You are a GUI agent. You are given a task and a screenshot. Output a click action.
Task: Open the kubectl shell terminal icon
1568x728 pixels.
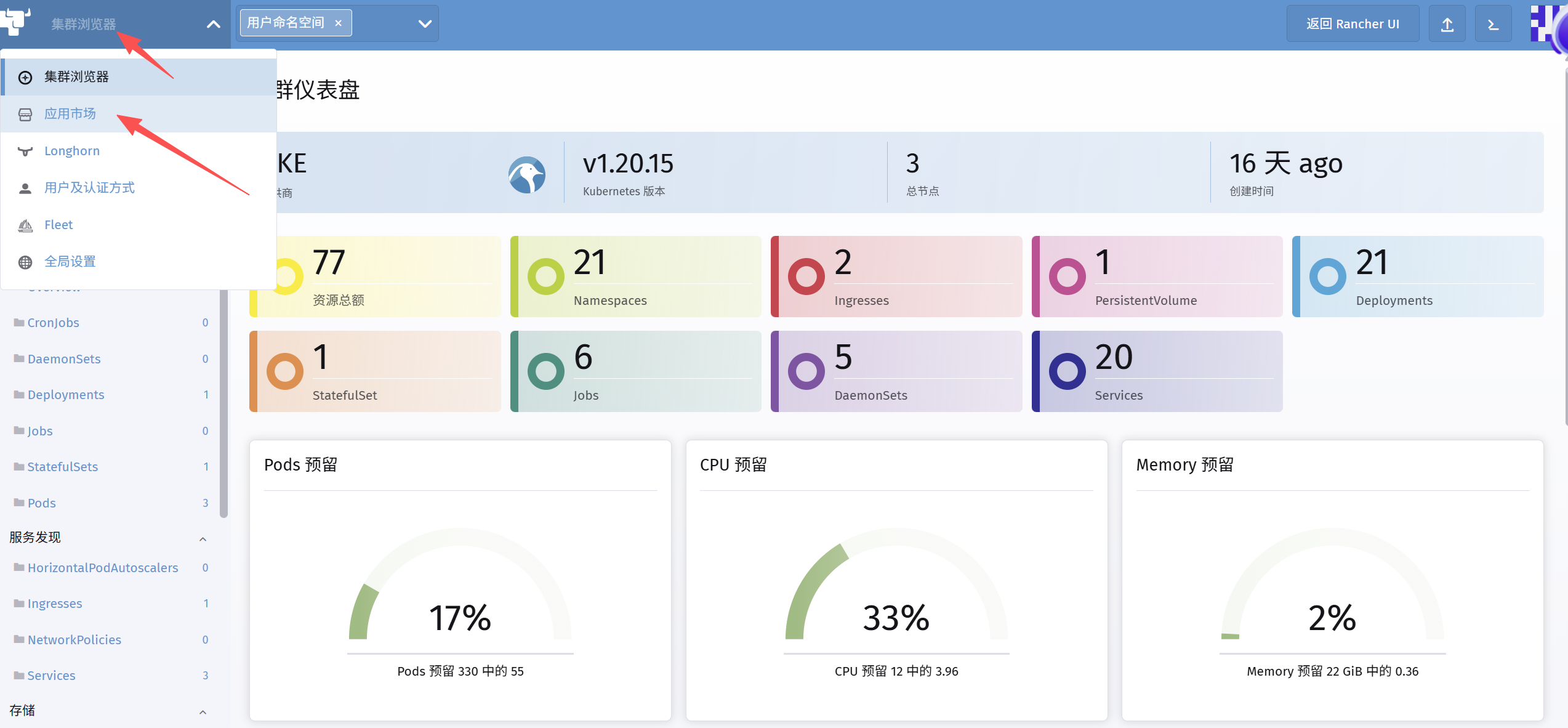pyautogui.click(x=1493, y=24)
